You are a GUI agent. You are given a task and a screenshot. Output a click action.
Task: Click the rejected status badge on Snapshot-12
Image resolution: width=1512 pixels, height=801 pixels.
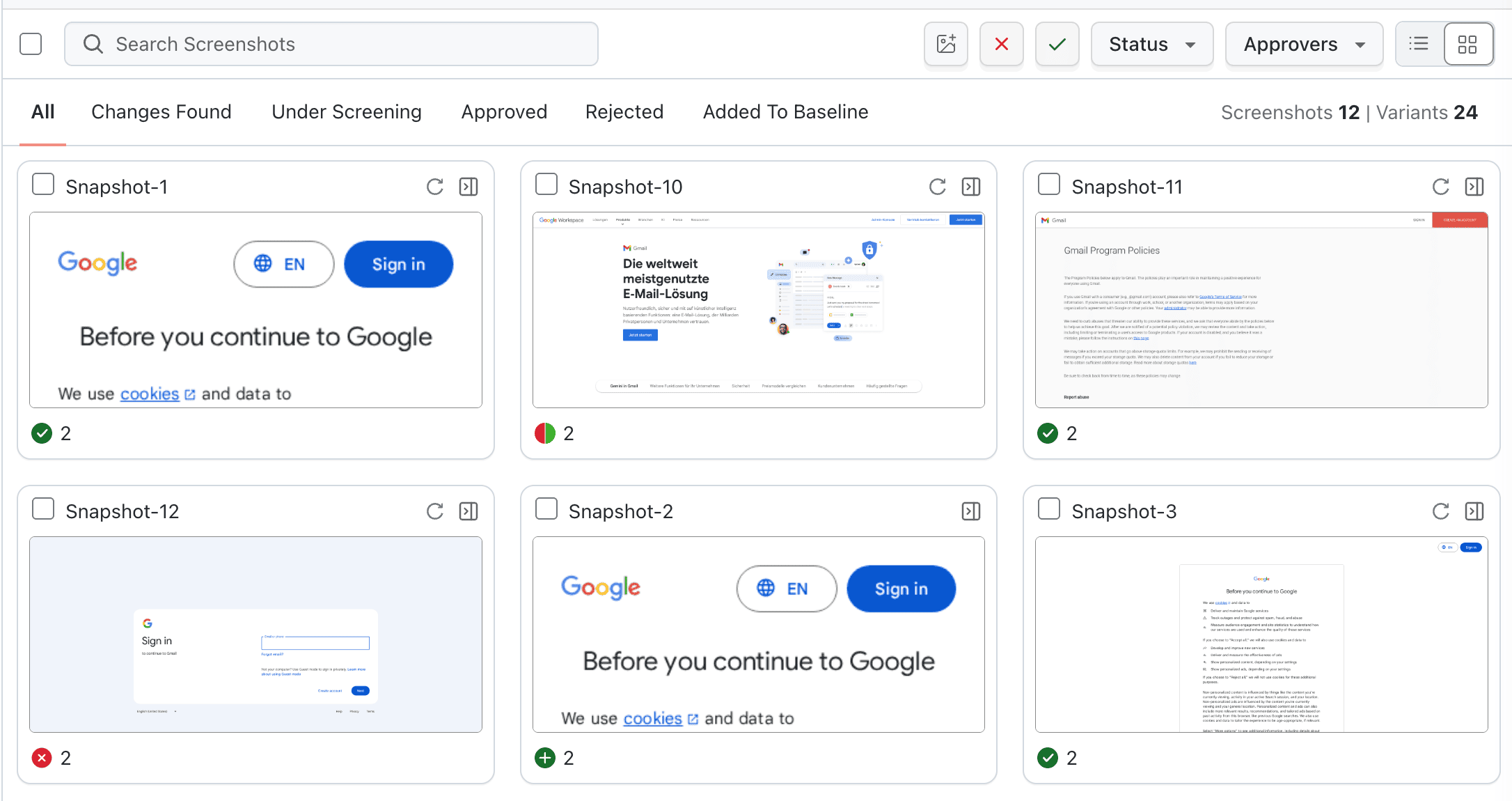click(42, 757)
